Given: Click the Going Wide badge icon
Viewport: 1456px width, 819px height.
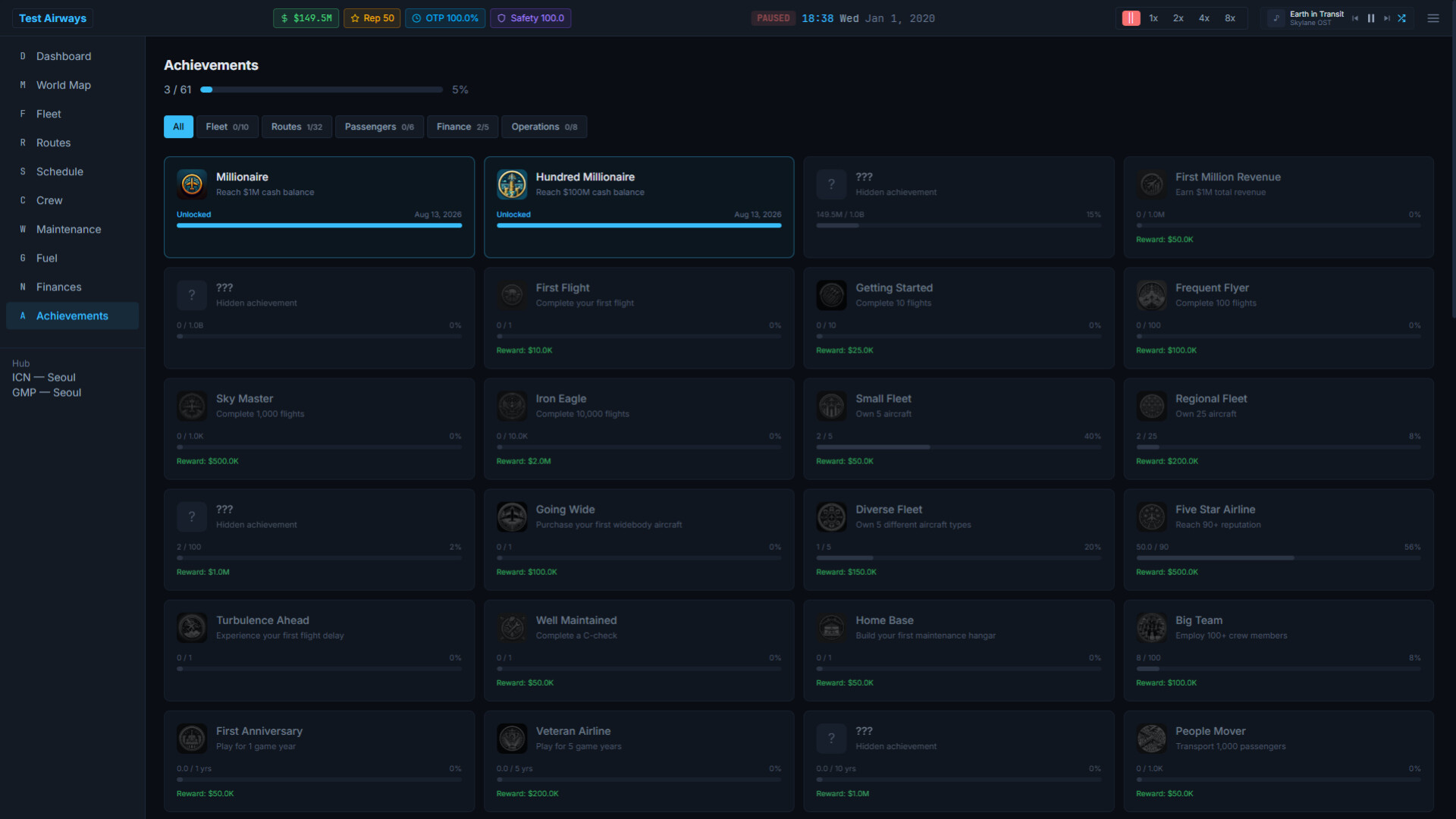Looking at the screenshot, I should click(x=512, y=516).
